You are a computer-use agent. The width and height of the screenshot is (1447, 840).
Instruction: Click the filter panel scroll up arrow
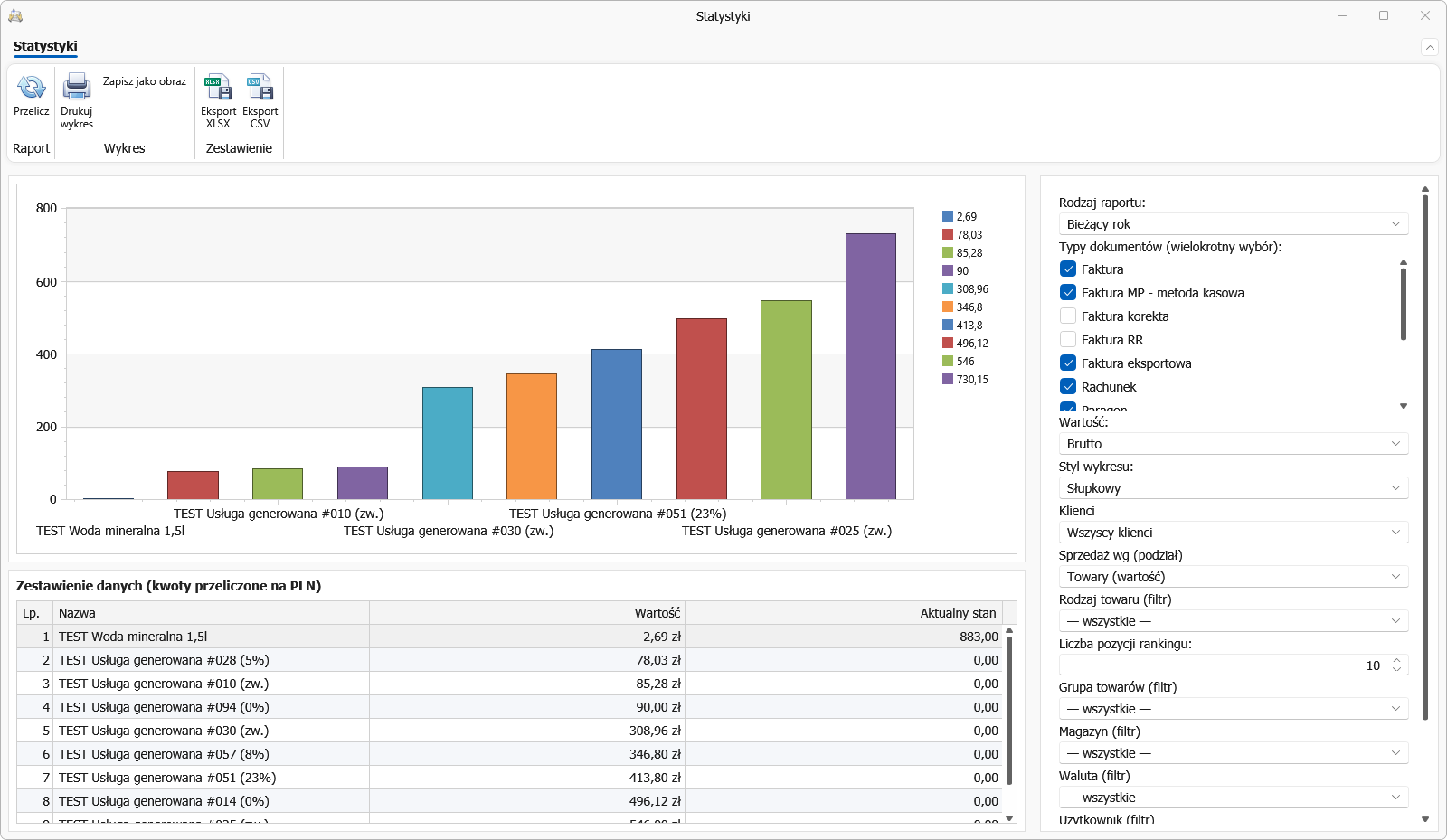click(1425, 189)
